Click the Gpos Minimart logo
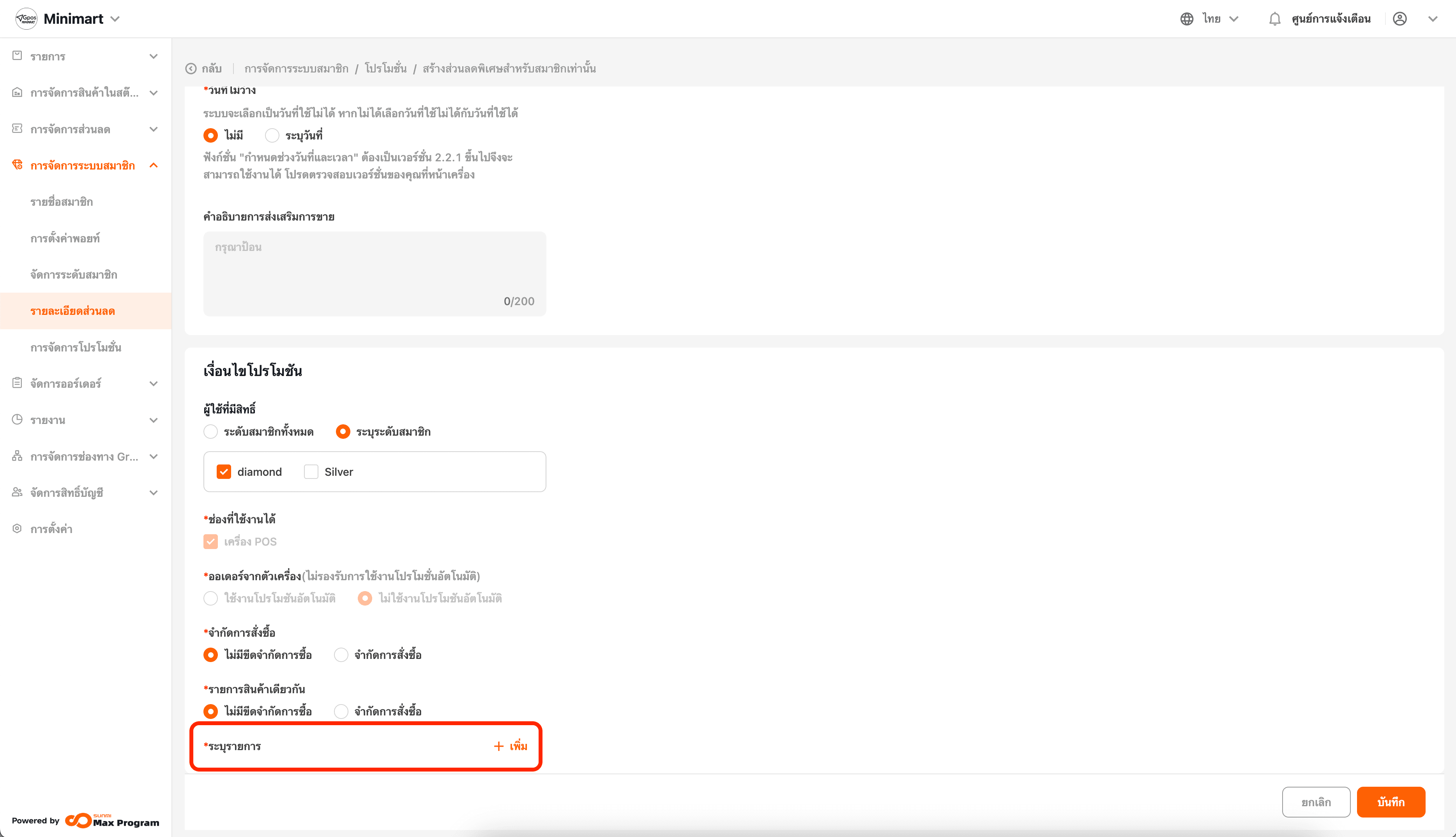This screenshot has height=837, width=1456. (x=27, y=19)
